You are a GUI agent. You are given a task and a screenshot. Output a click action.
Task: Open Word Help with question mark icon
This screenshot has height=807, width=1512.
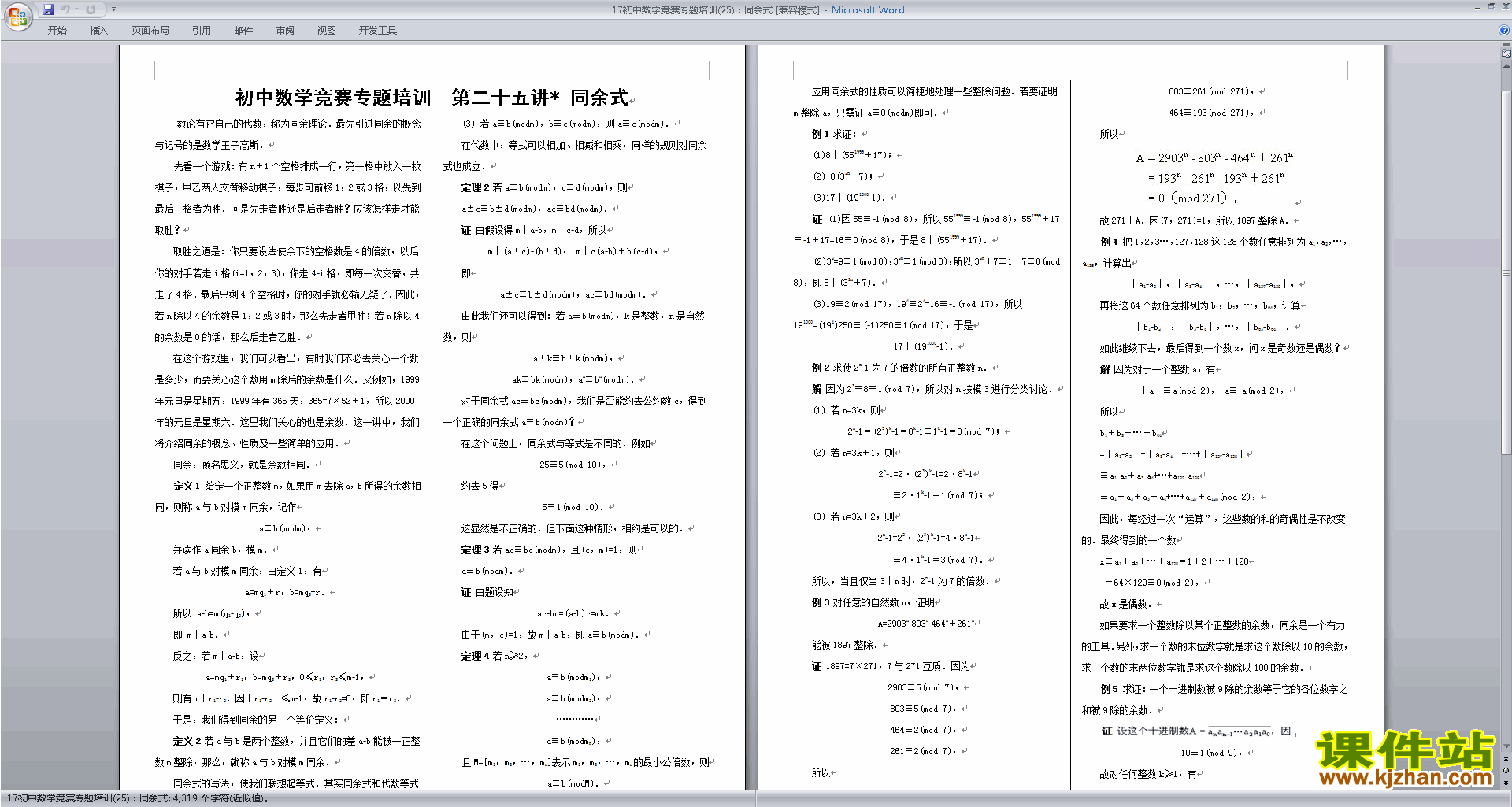1504,30
